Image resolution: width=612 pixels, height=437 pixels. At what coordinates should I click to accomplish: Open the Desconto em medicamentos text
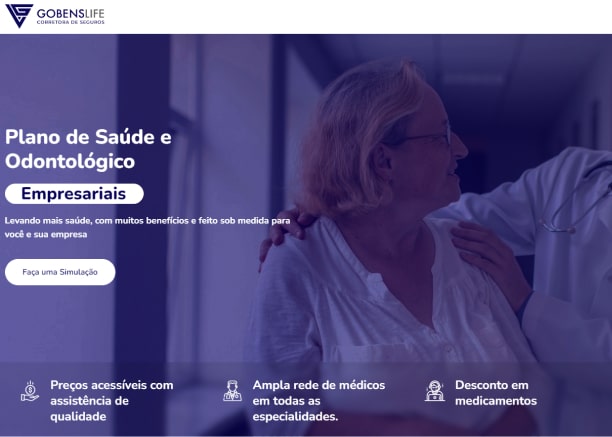(496, 393)
